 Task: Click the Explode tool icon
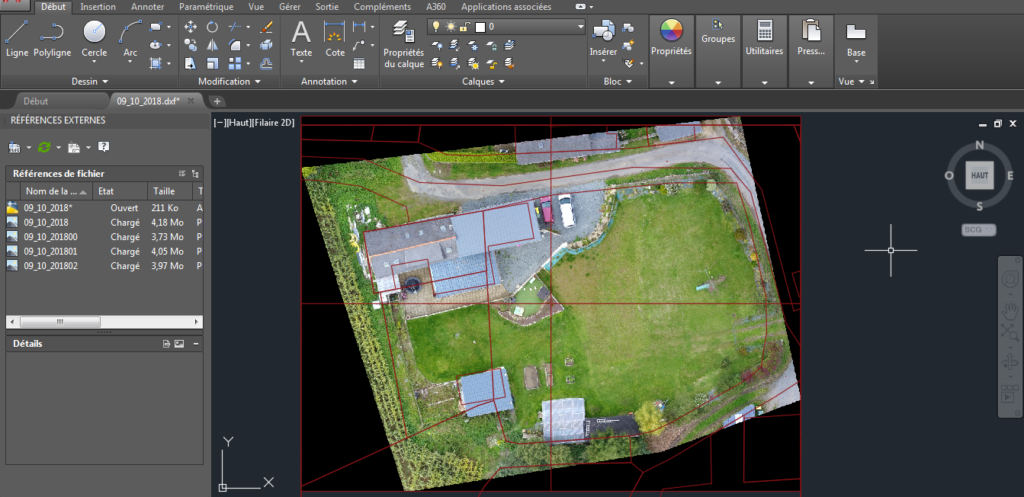(266, 45)
